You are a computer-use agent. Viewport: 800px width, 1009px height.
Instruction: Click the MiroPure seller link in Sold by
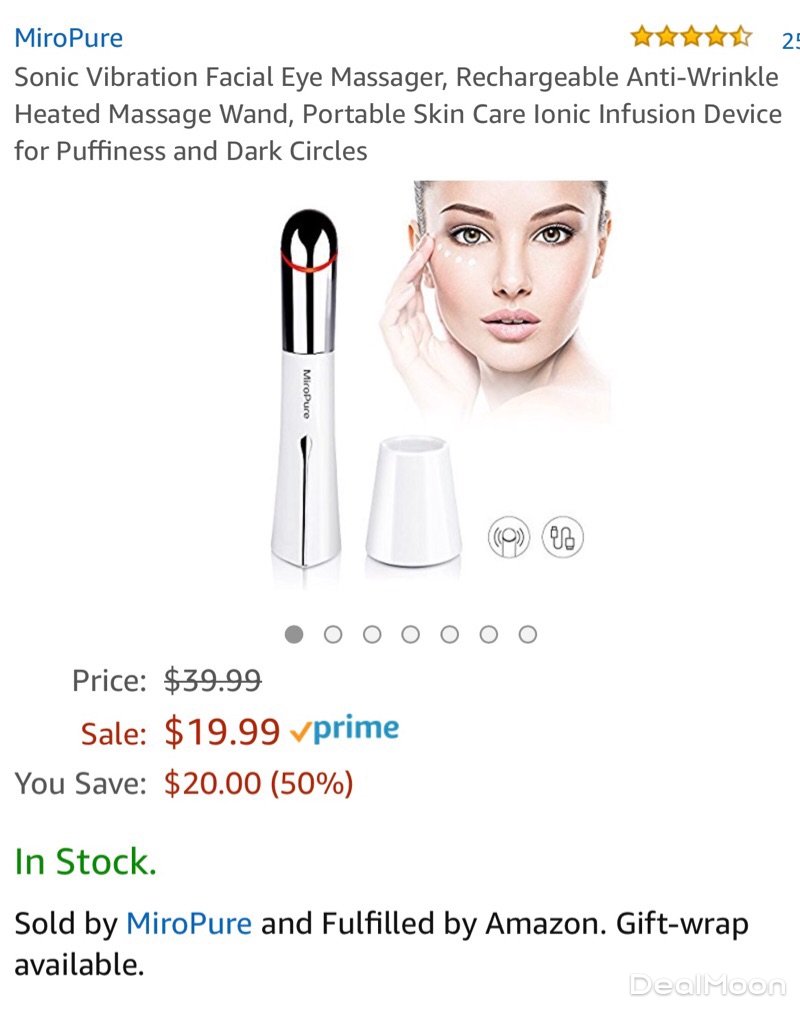[x=189, y=923]
